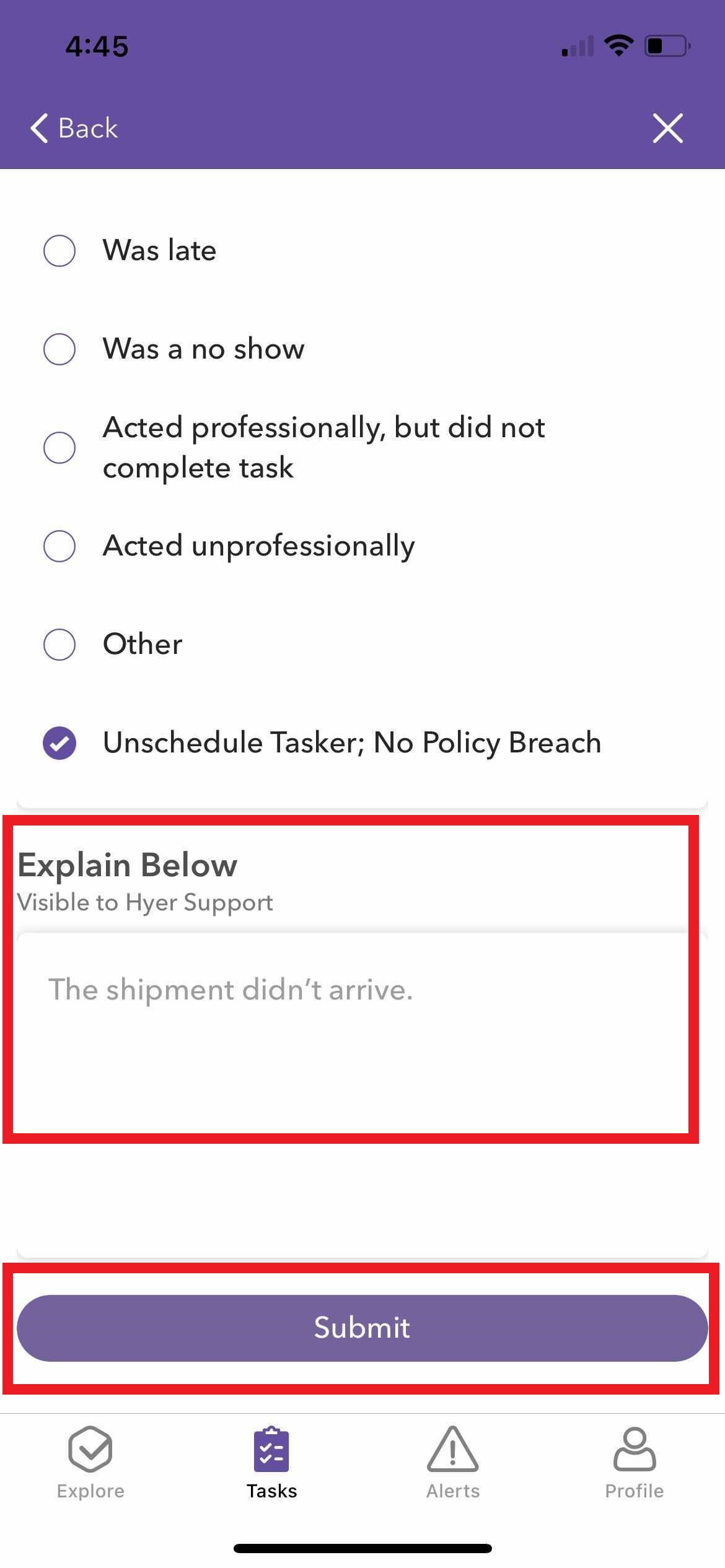The image size is (725, 1568).
Task: Choose the Acted unprofessionally reason
Action: [x=59, y=546]
